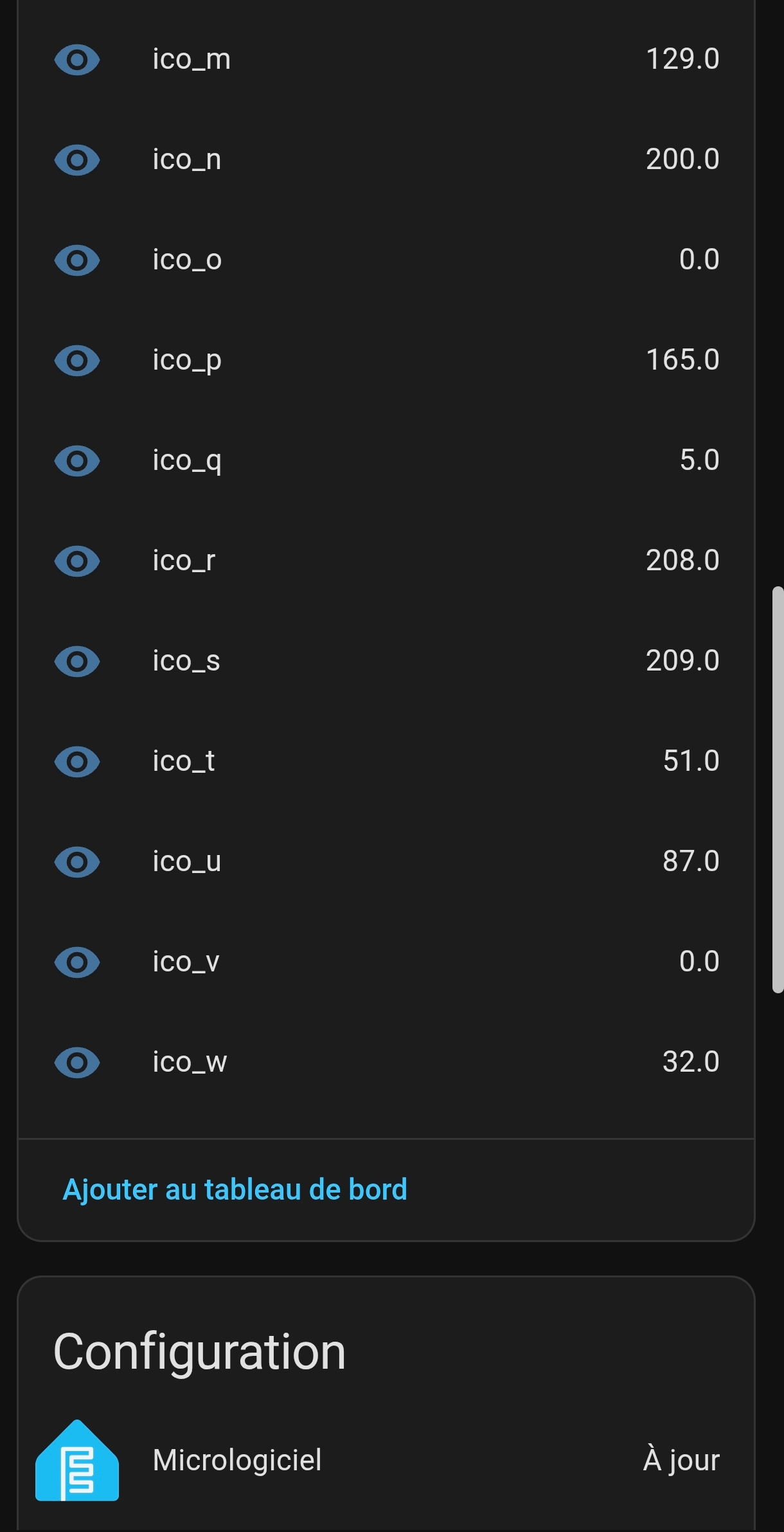This screenshot has height=1532, width=784.
Task: Click the ESPHome Micrologiciel firmware icon
Action: 77,1461
